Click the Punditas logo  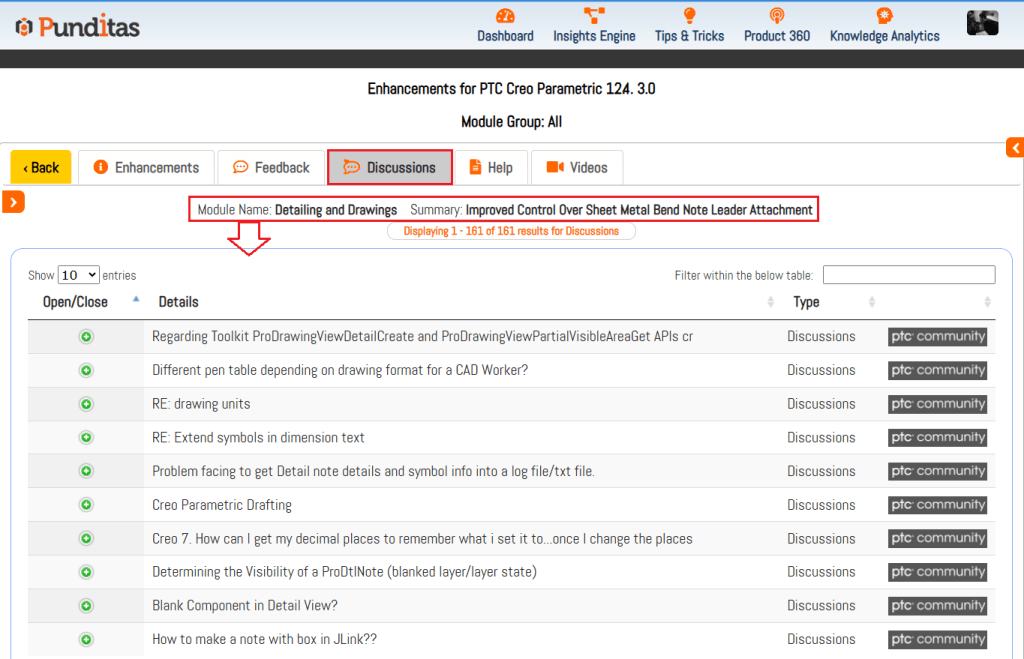78,26
